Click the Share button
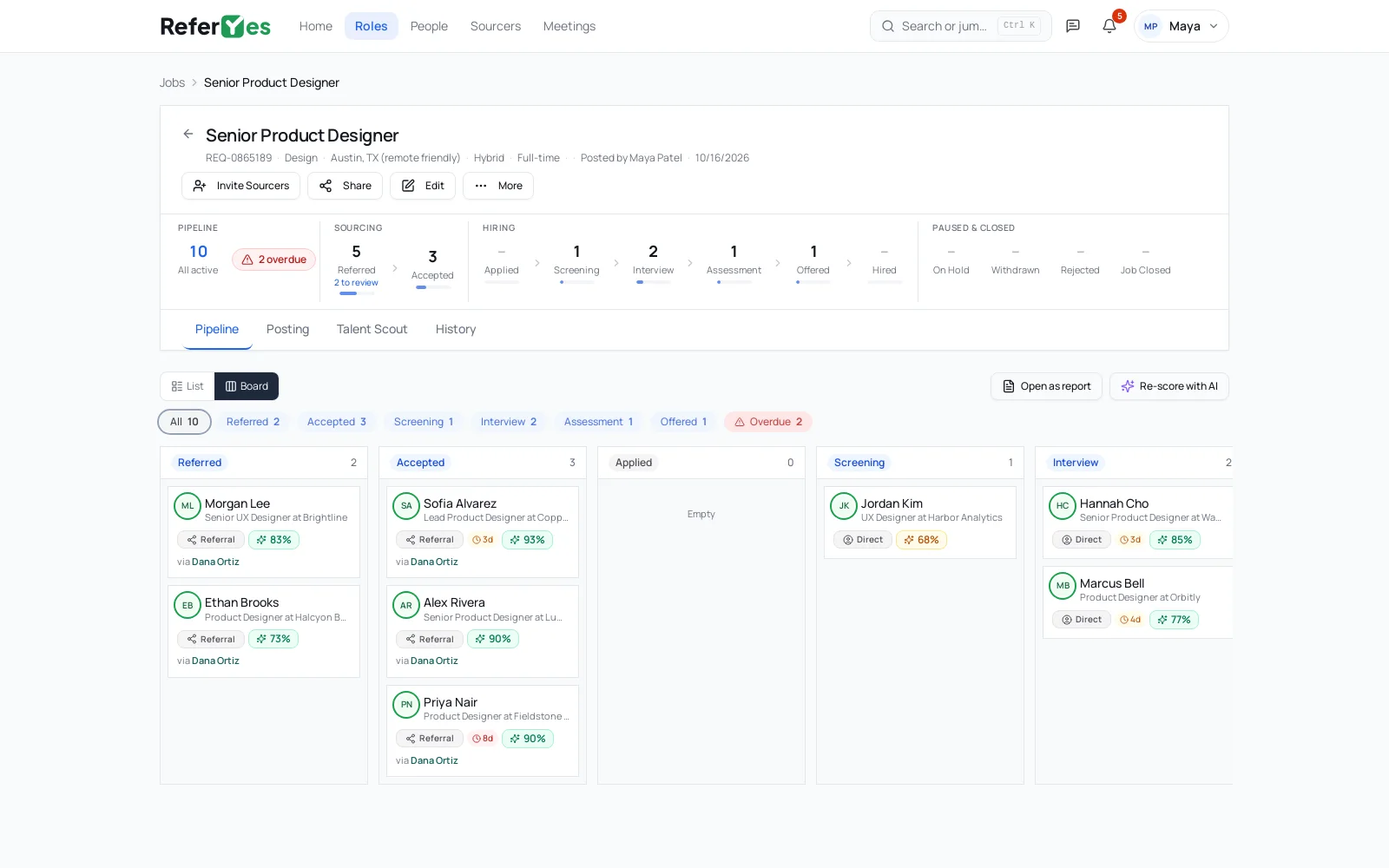 pyautogui.click(x=345, y=186)
